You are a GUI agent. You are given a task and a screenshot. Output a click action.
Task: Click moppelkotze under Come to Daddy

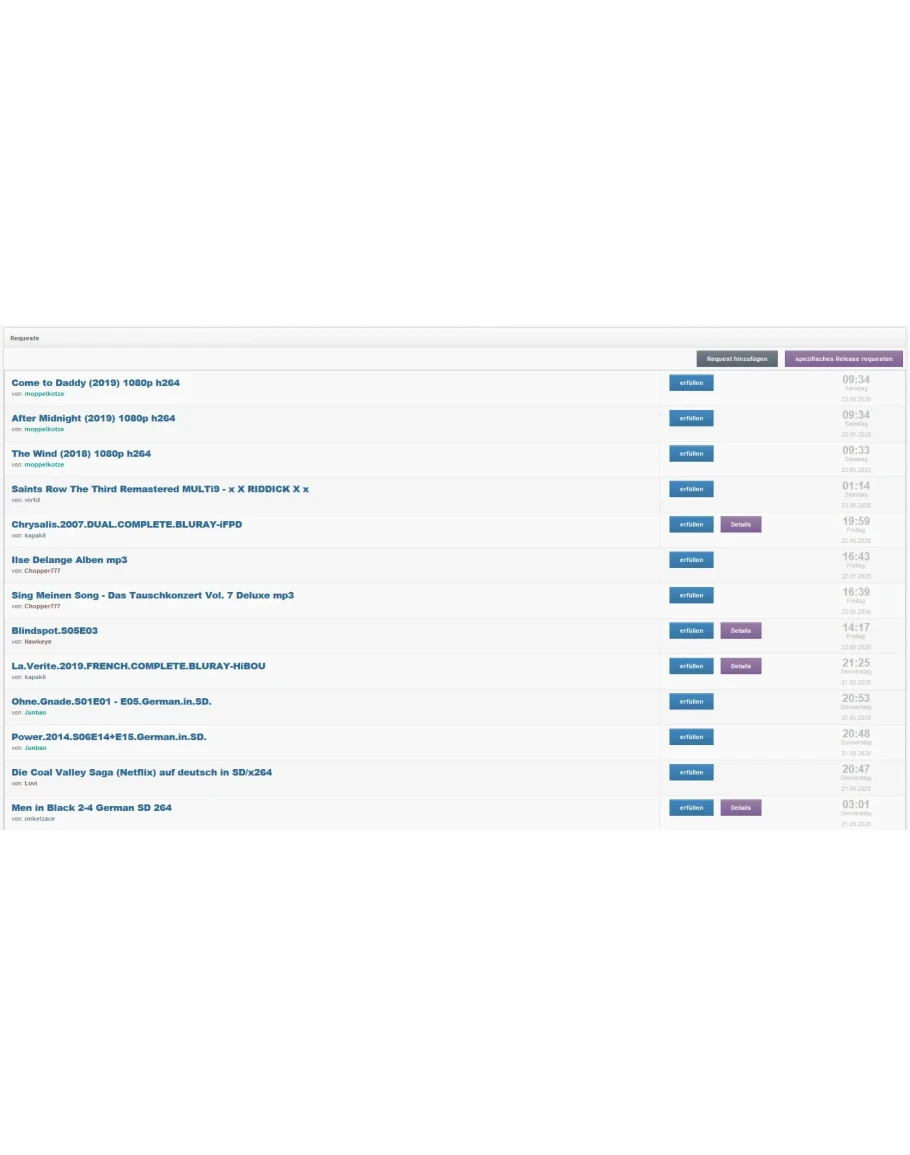point(44,394)
